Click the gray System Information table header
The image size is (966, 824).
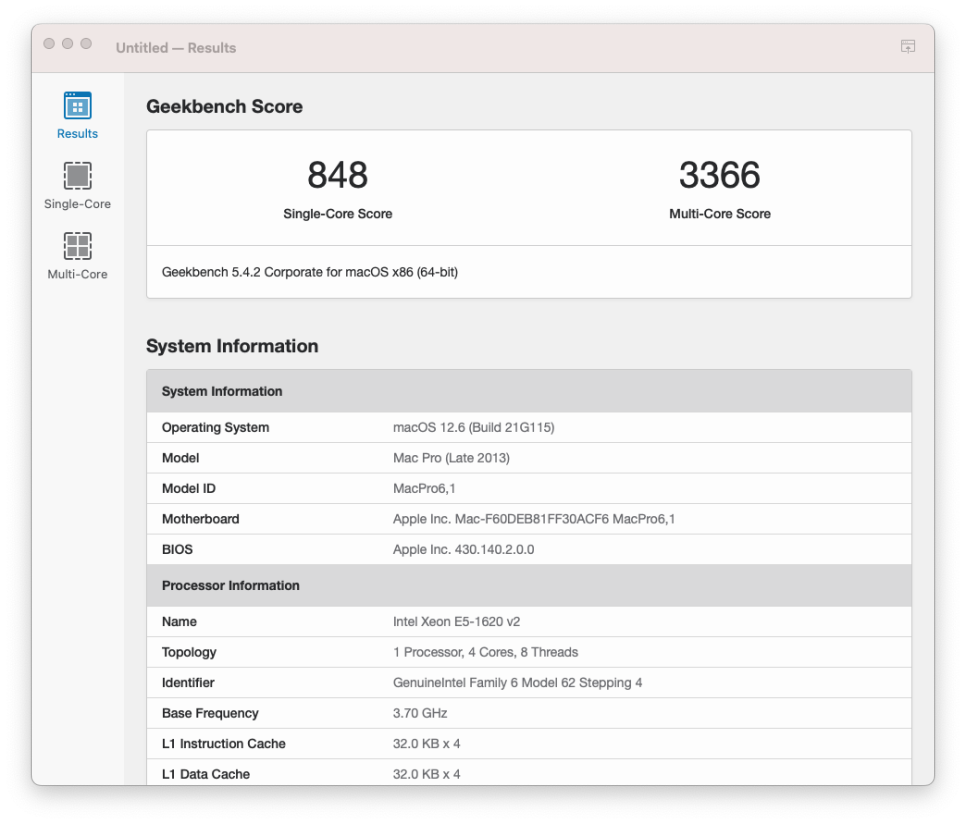pyautogui.click(x=529, y=391)
